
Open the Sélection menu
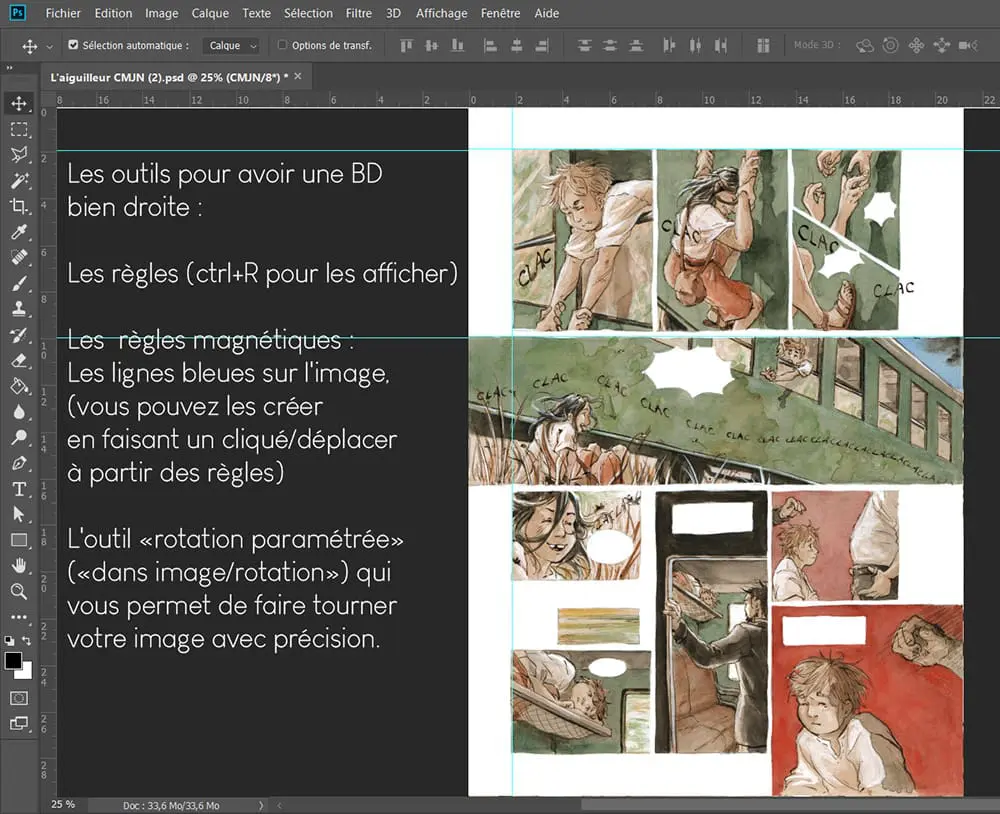click(308, 13)
